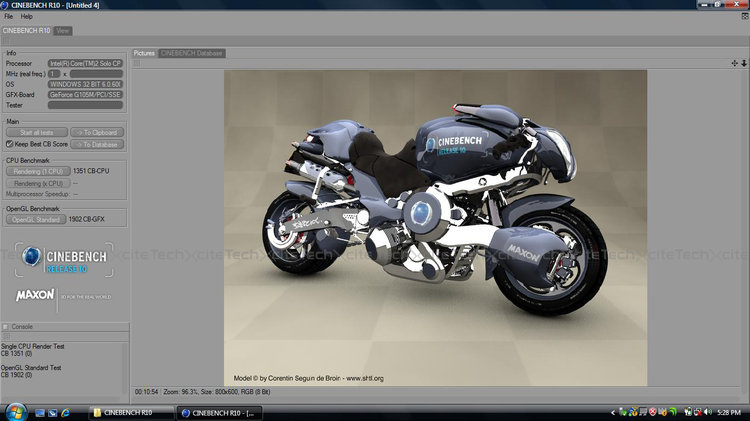750x421 pixels.
Task: Click the empty Tester field
Action: tap(85, 105)
